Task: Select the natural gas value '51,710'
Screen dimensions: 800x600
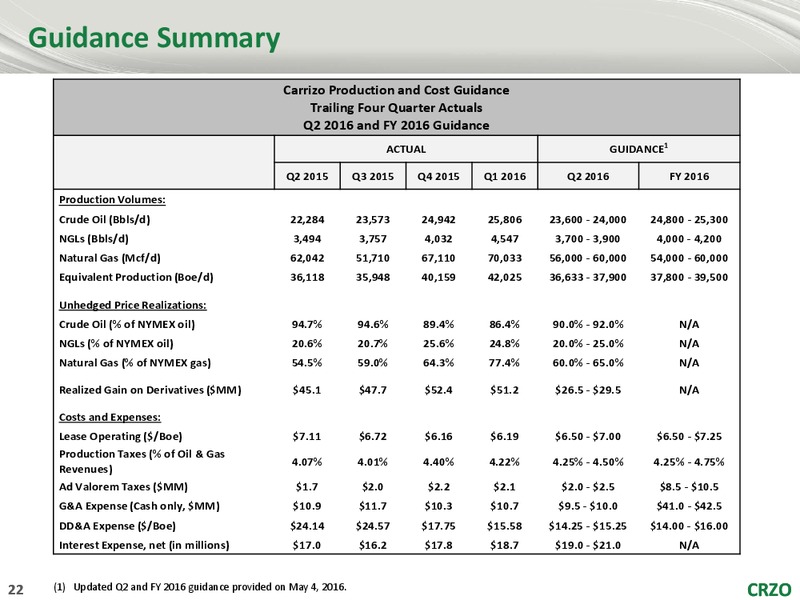Action: (372, 259)
